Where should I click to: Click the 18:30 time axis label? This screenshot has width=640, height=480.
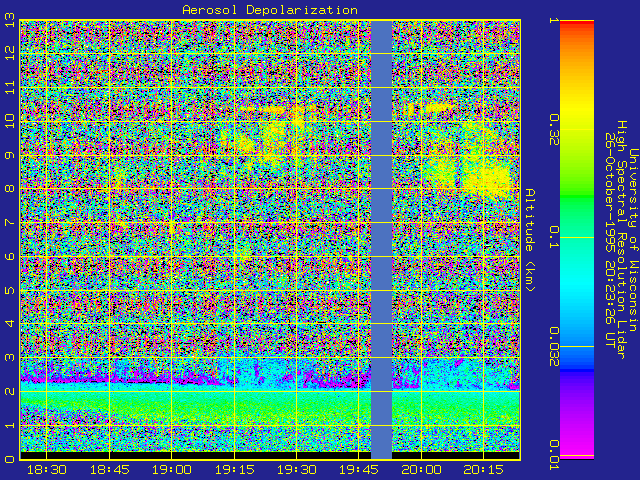pyautogui.click(x=47, y=470)
